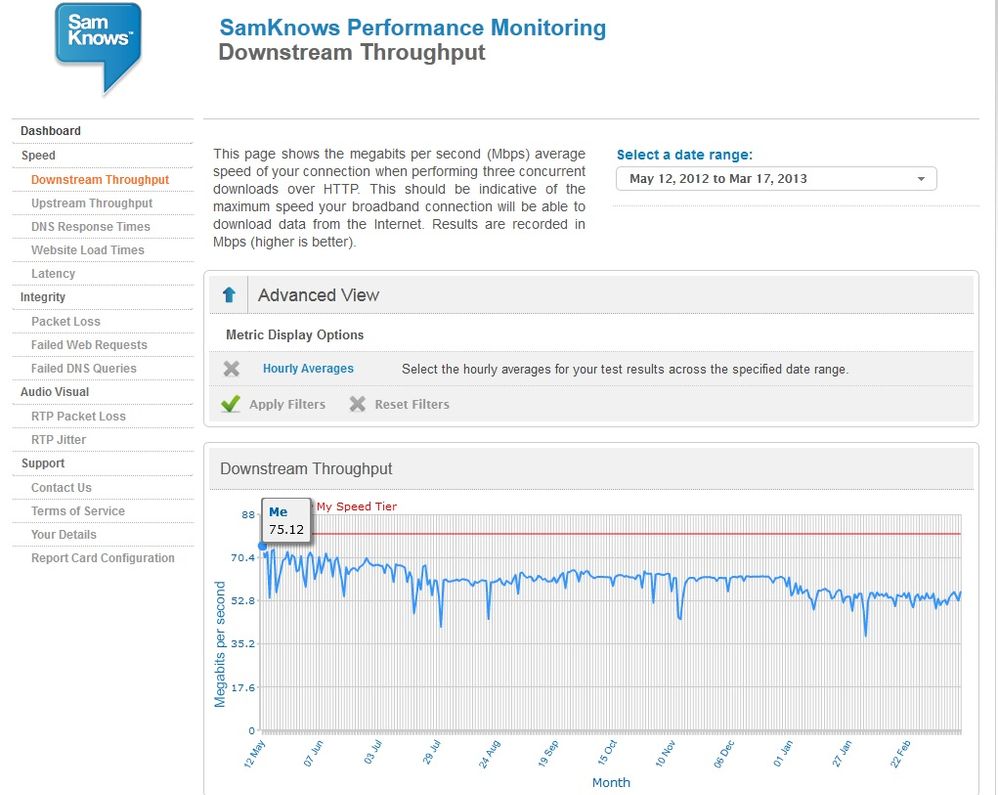Click the SamKnows speech bubble logo
This screenshot has width=998, height=795.
tap(98, 48)
